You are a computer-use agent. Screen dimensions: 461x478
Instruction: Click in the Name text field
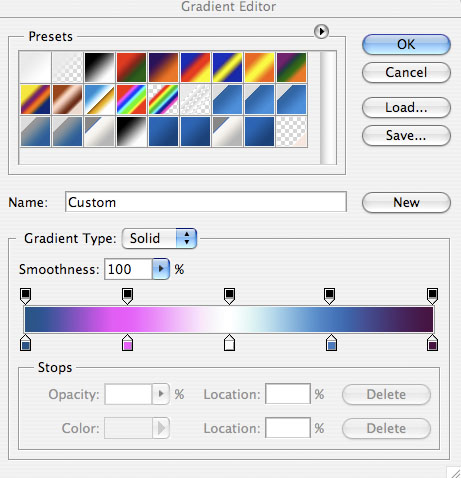point(206,202)
